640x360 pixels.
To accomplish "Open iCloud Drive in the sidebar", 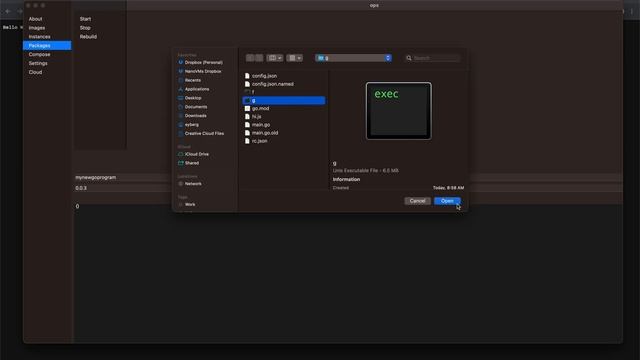I will tap(196, 154).
